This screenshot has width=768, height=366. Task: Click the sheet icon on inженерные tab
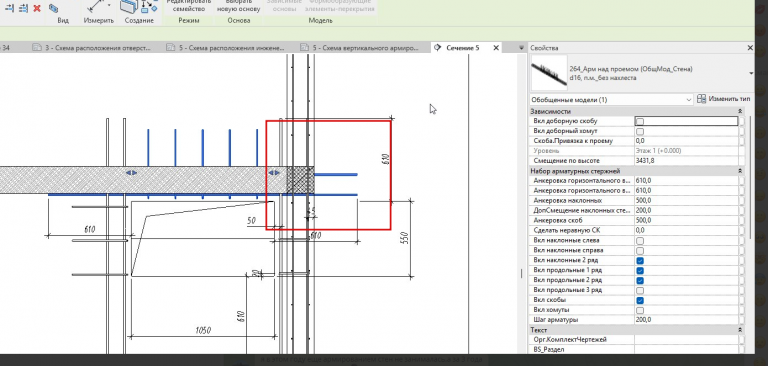(x=170, y=48)
